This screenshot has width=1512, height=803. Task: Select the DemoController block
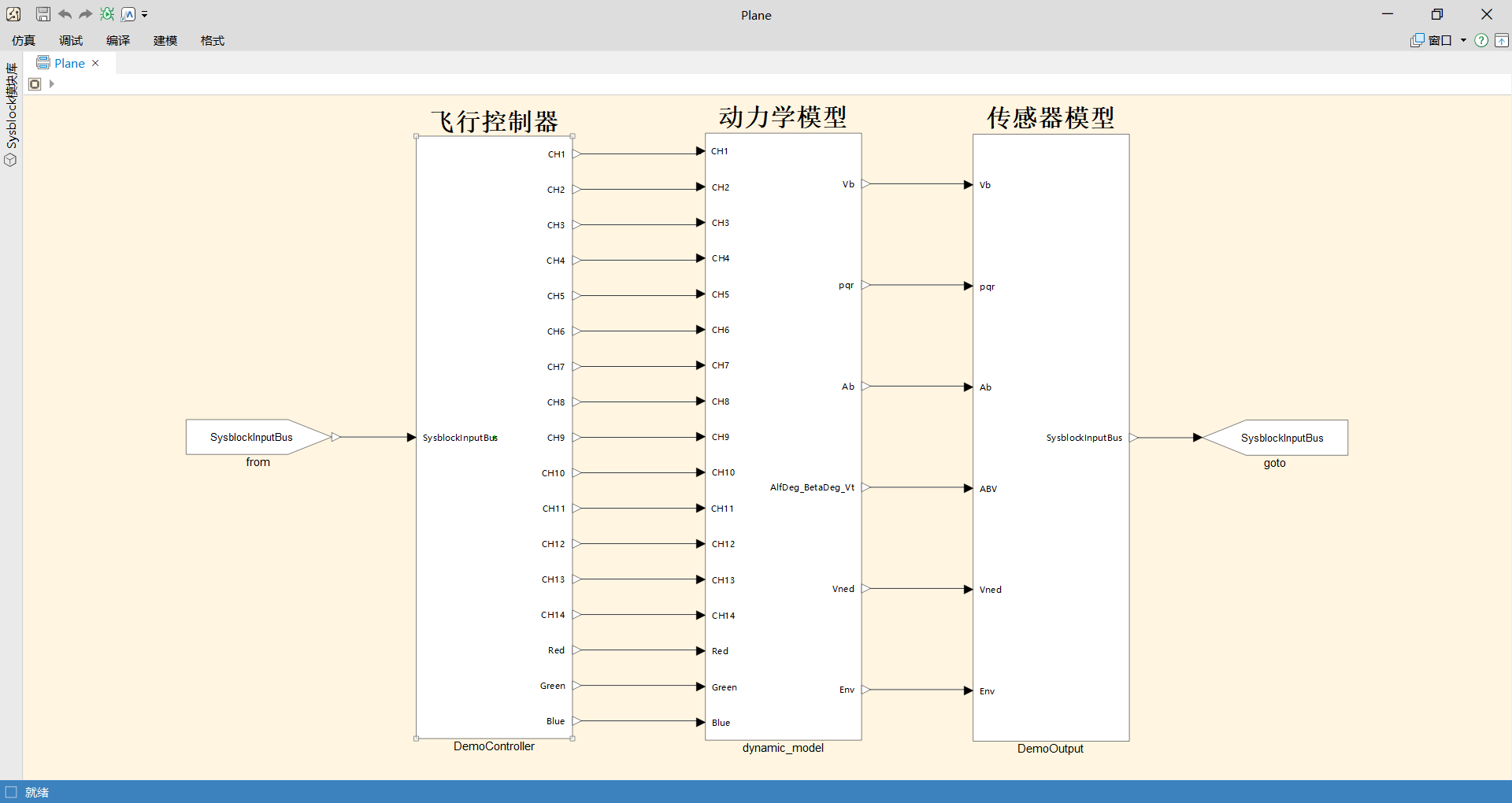494,437
